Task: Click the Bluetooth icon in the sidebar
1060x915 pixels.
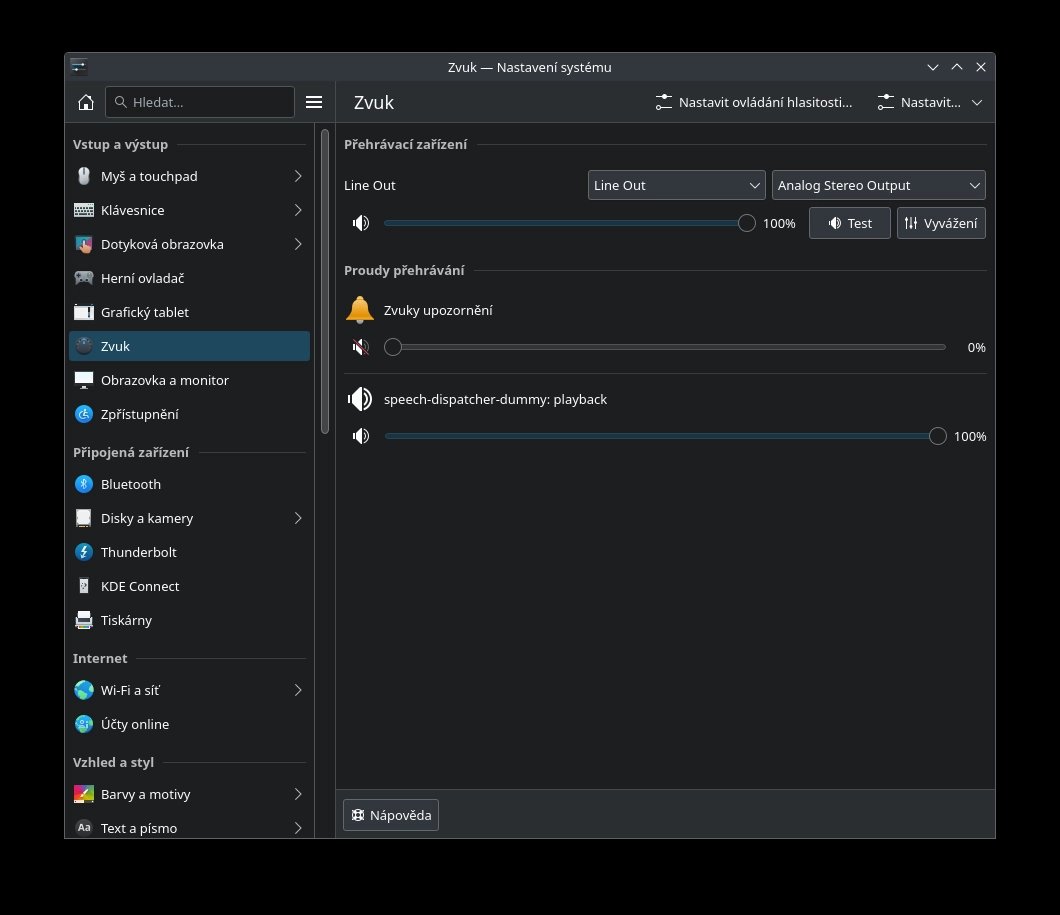Action: [84, 484]
